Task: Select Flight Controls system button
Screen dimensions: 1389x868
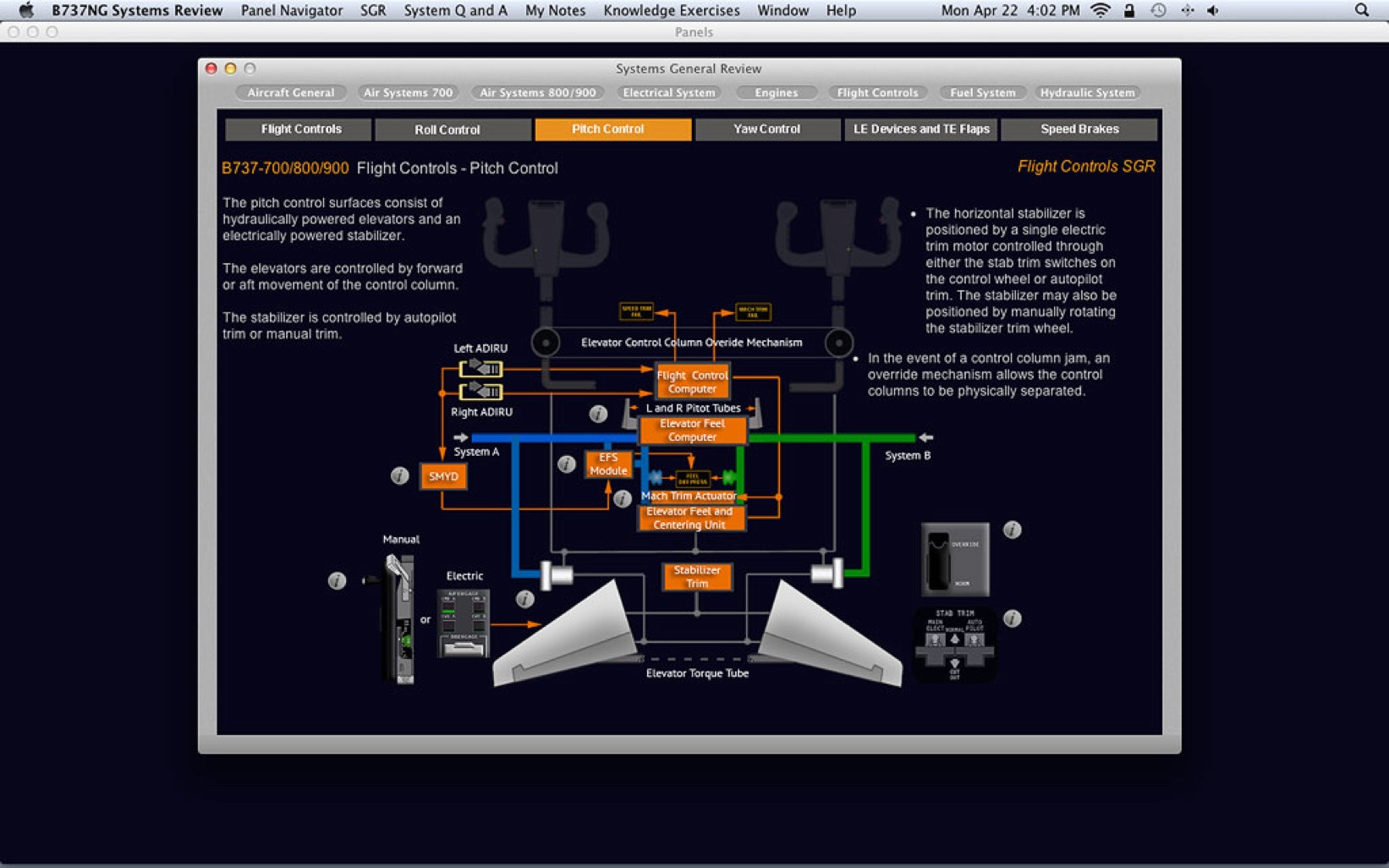Action: tap(877, 92)
